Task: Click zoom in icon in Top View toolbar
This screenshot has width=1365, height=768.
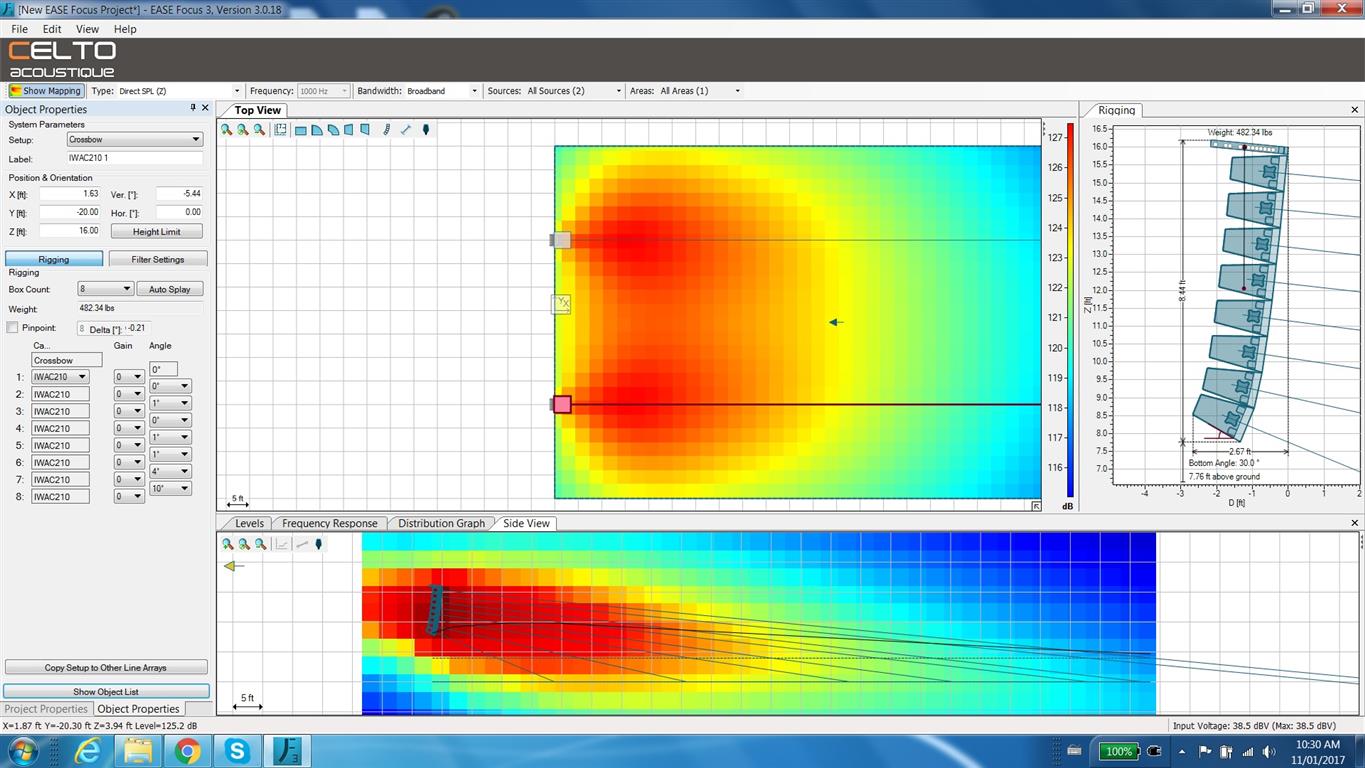Action: click(227, 130)
